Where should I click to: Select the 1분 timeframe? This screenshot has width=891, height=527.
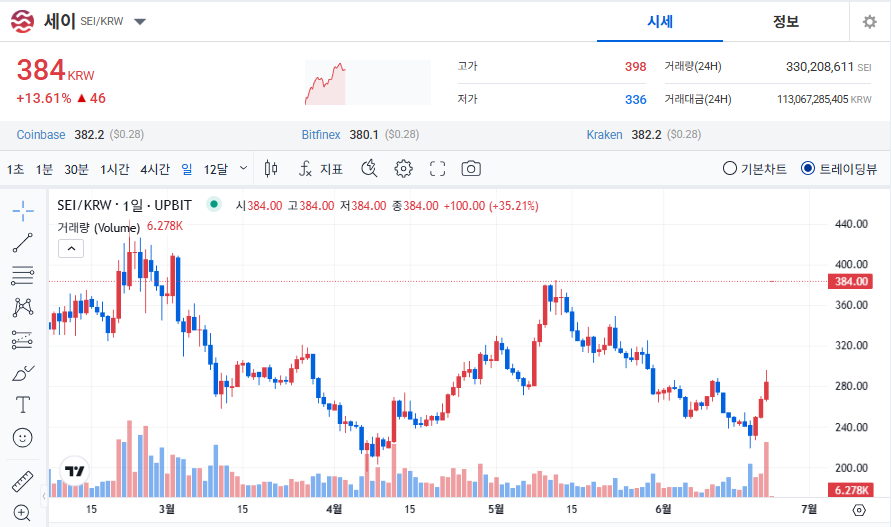[44, 169]
